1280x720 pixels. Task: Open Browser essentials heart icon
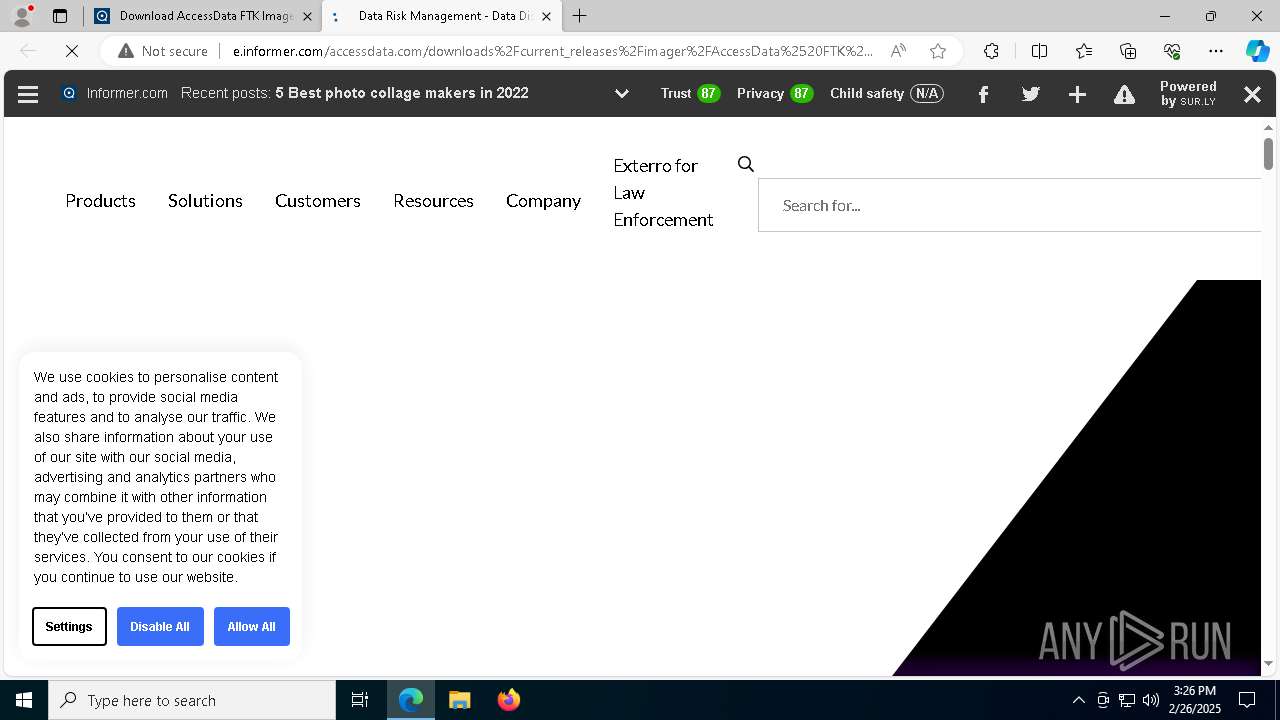pos(1172,51)
